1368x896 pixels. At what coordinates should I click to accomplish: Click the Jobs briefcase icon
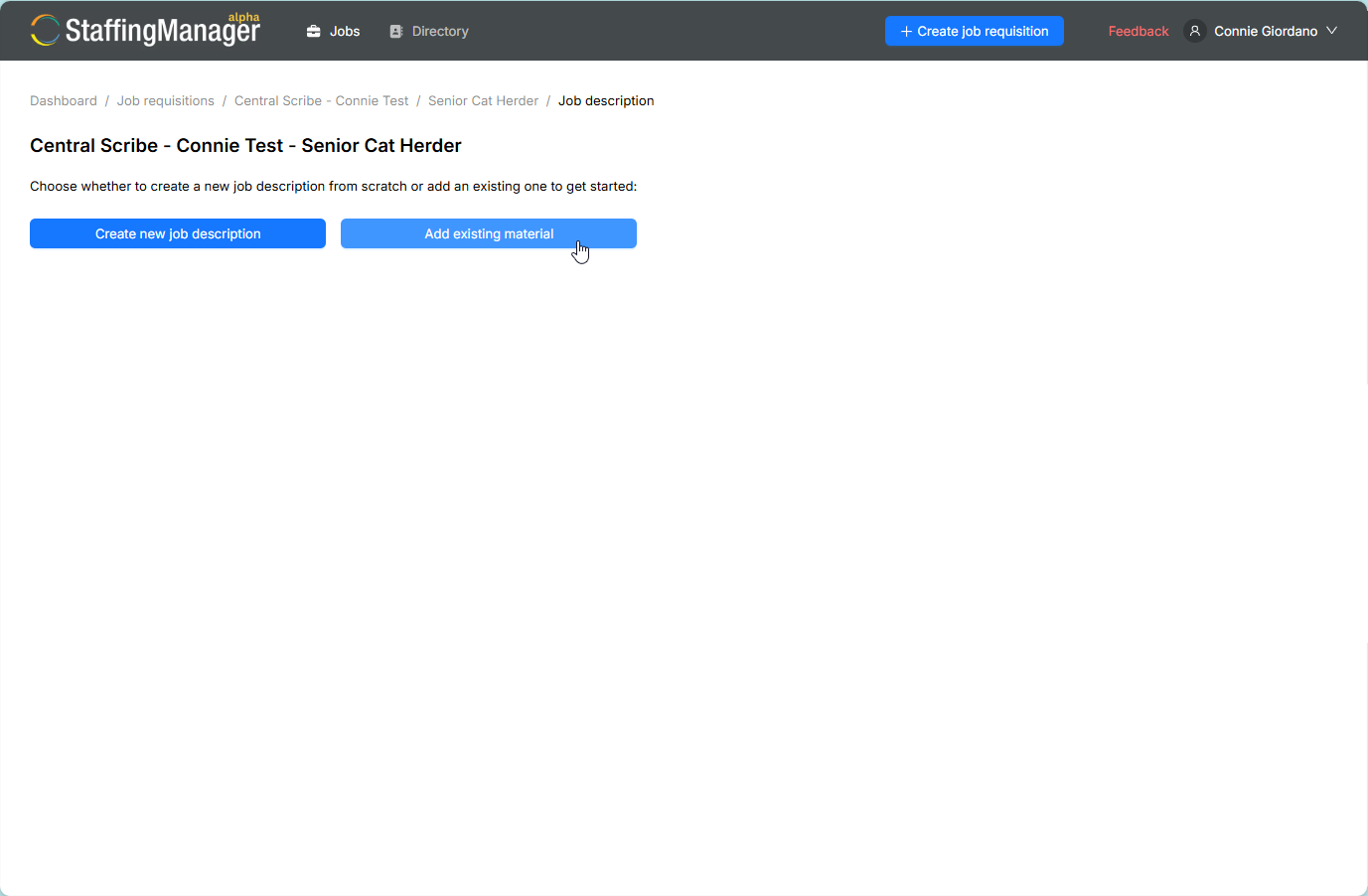pos(313,32)
